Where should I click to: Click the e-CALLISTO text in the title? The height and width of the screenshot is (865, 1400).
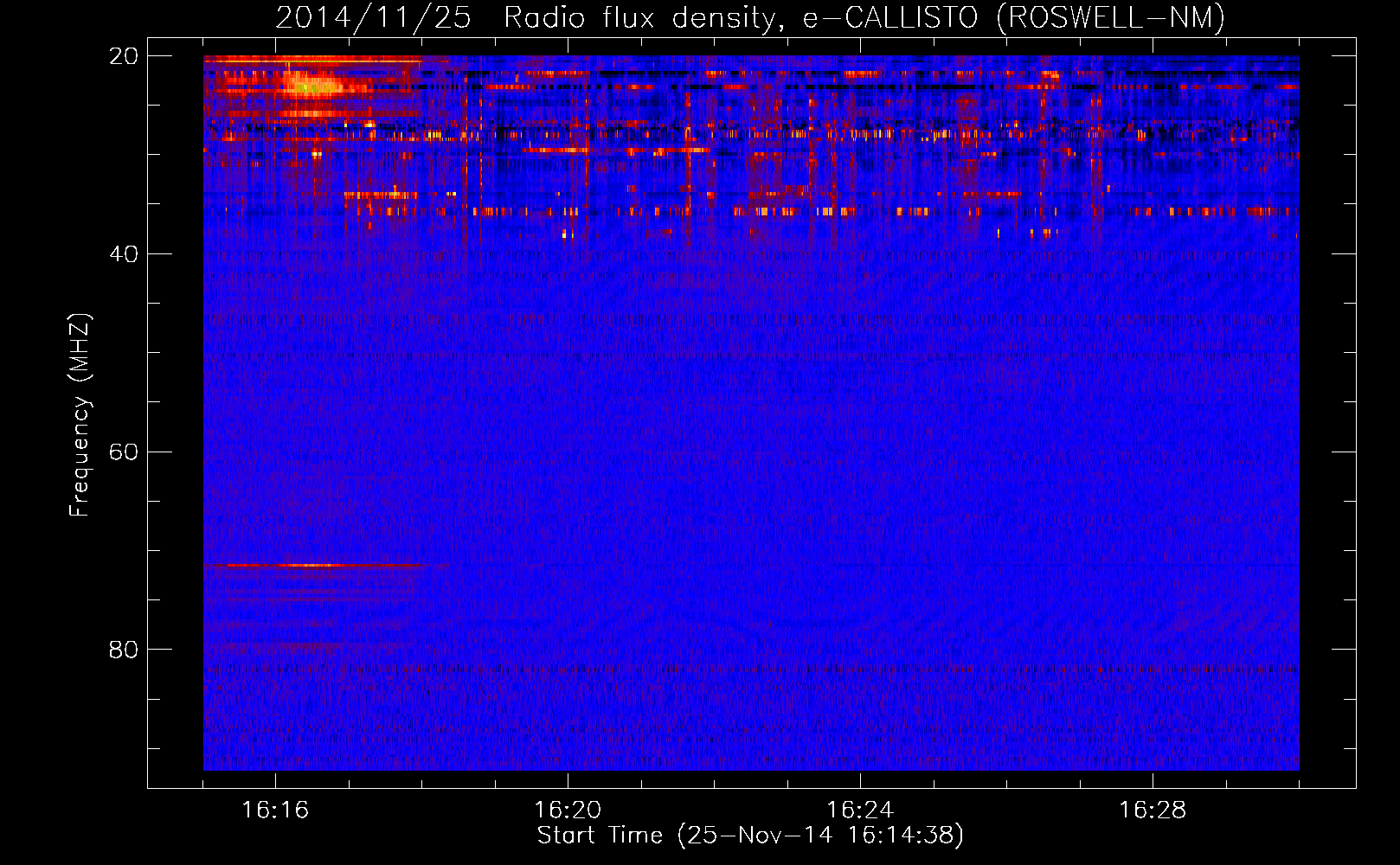pyautogui.click(x=889, y=18)
